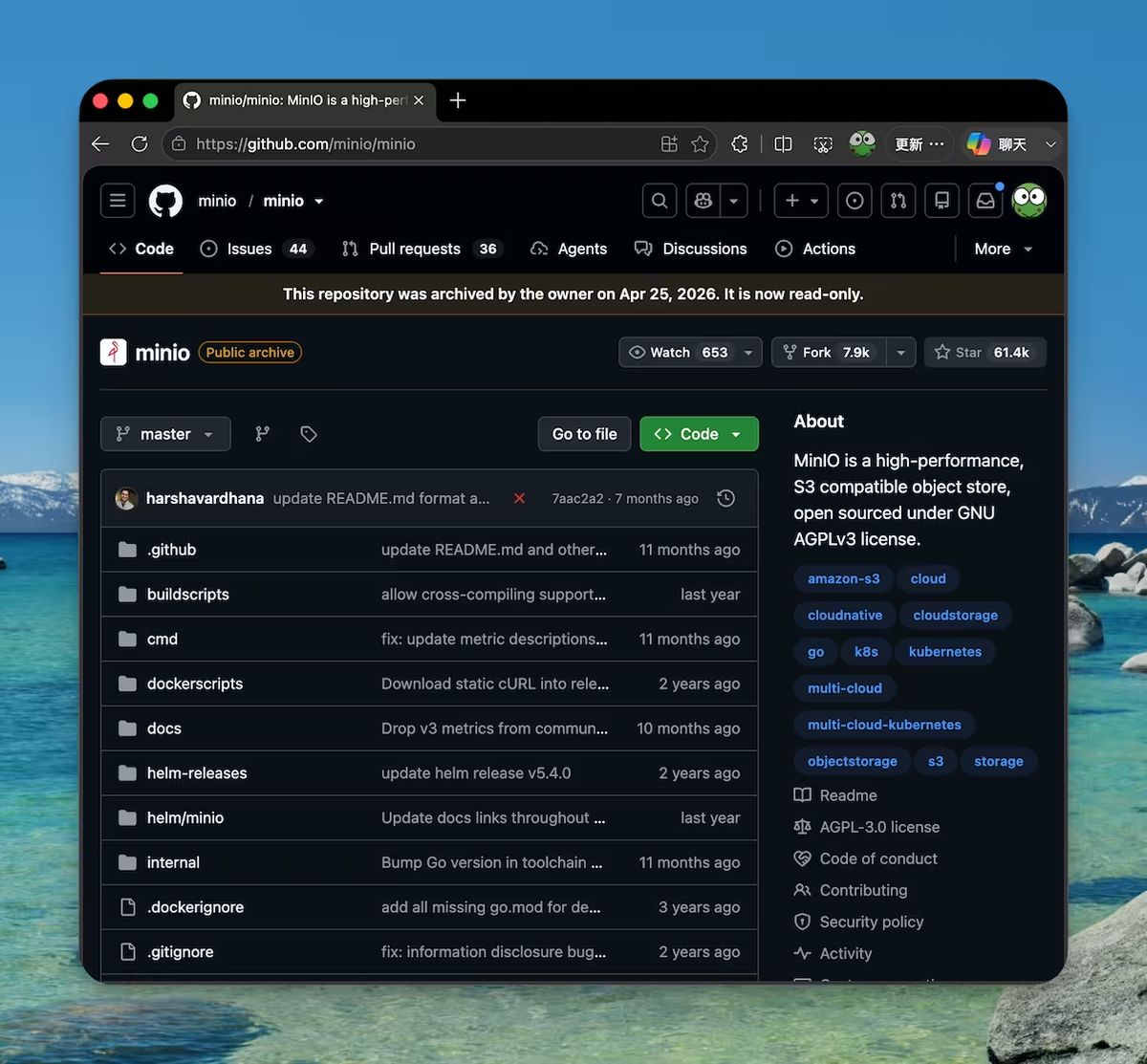
Task: Open the Readme link in About
Action: [x=835, y=795]
